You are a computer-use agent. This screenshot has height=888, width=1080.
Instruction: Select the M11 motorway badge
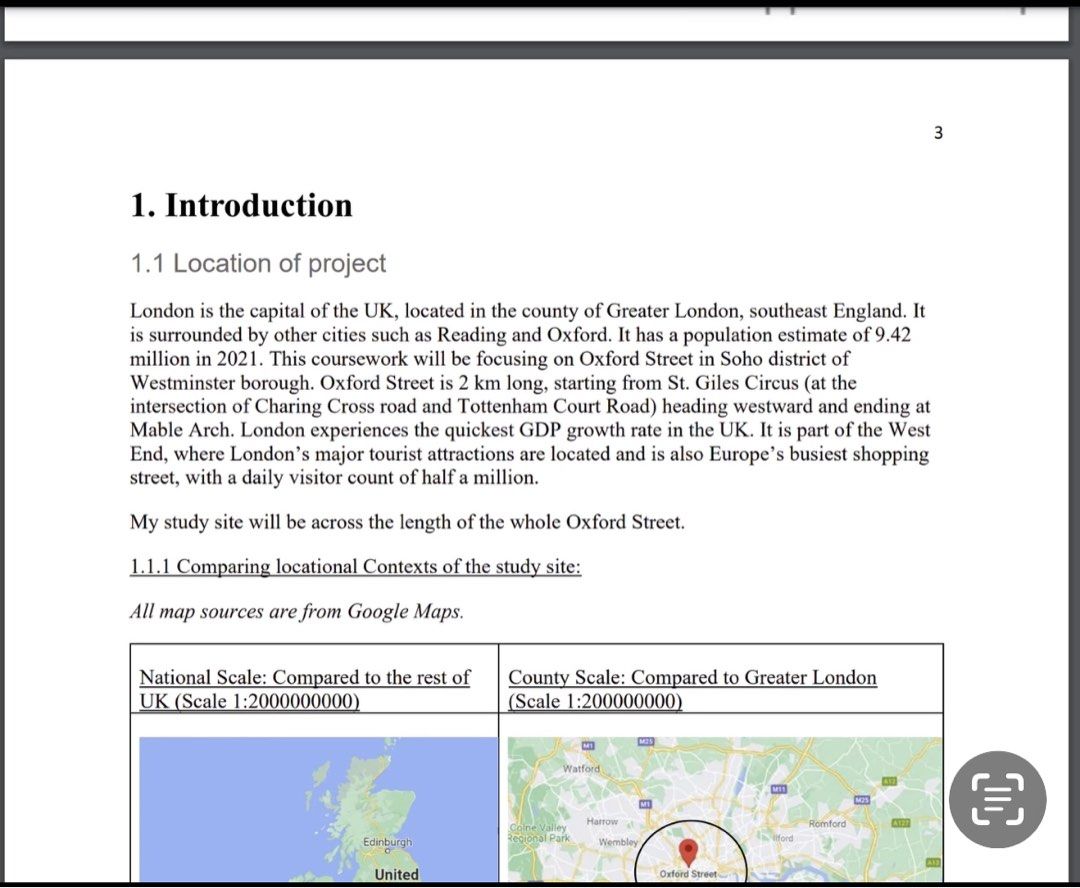778,789
